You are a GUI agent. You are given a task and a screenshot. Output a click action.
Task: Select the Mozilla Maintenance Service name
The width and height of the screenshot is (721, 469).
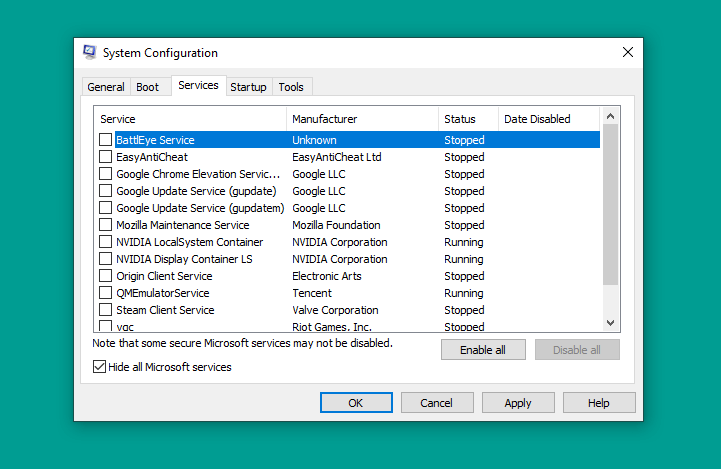pyautogui.click(x=183, y=225)
